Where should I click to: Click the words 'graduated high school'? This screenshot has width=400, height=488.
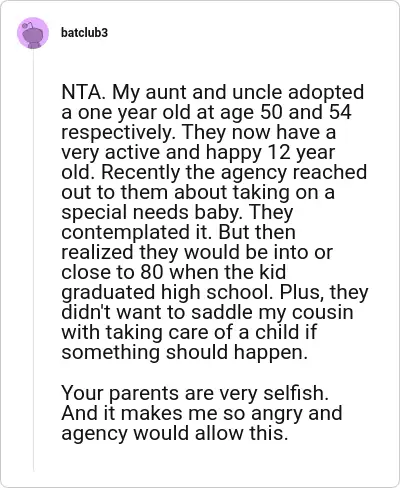(169, 293)
